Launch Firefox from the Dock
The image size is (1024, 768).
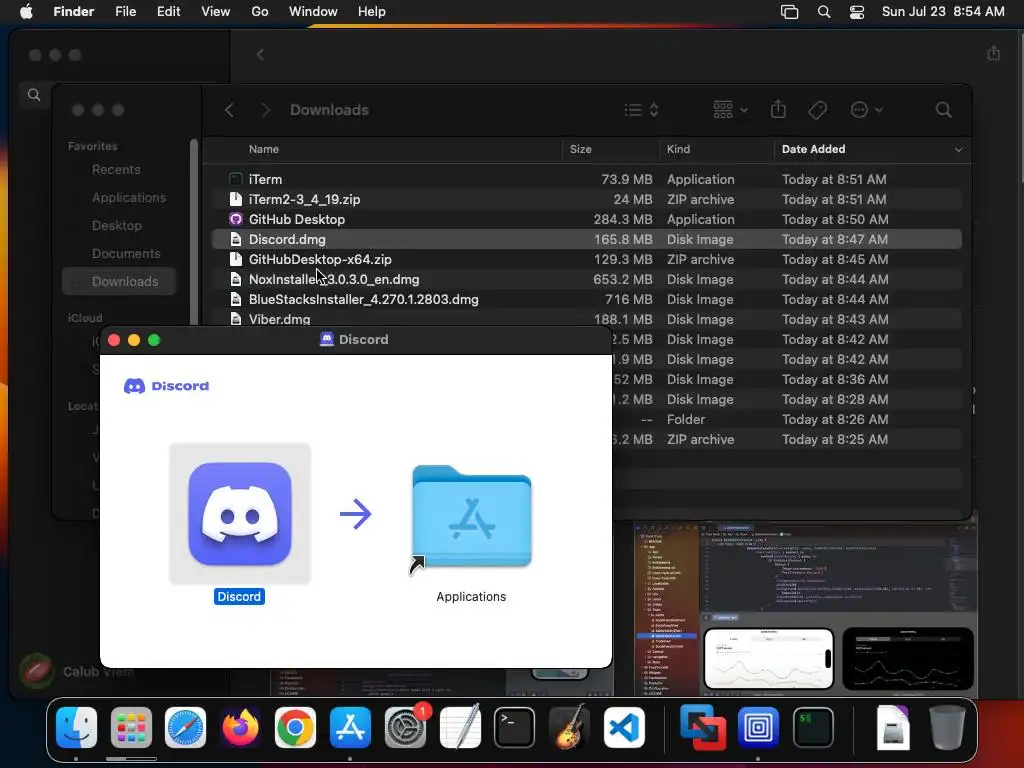pyautogui.click(x=240, y=728)
